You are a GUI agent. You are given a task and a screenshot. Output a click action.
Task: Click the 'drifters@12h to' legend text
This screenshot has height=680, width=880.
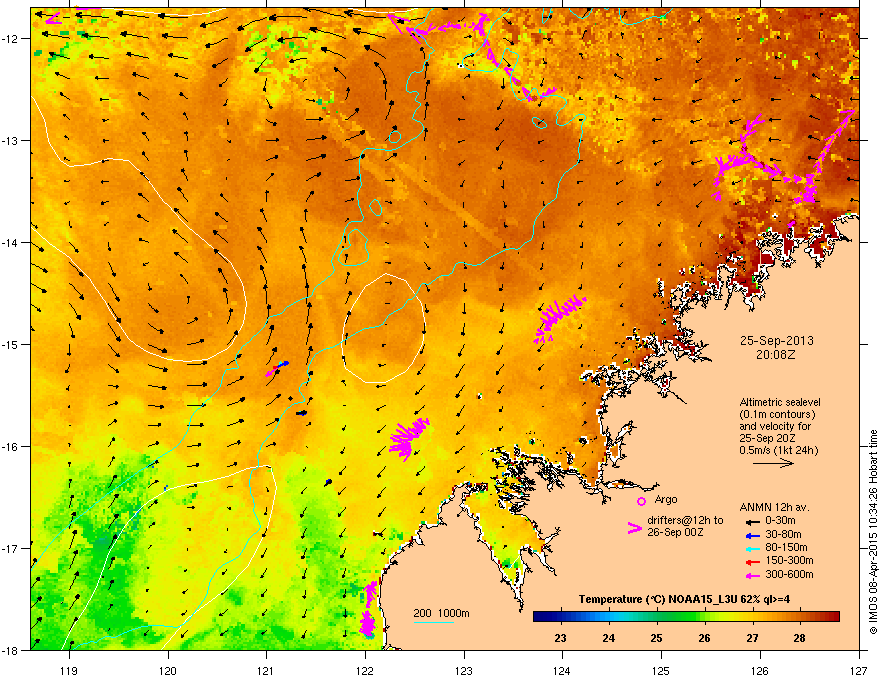[x=685, y=521]
